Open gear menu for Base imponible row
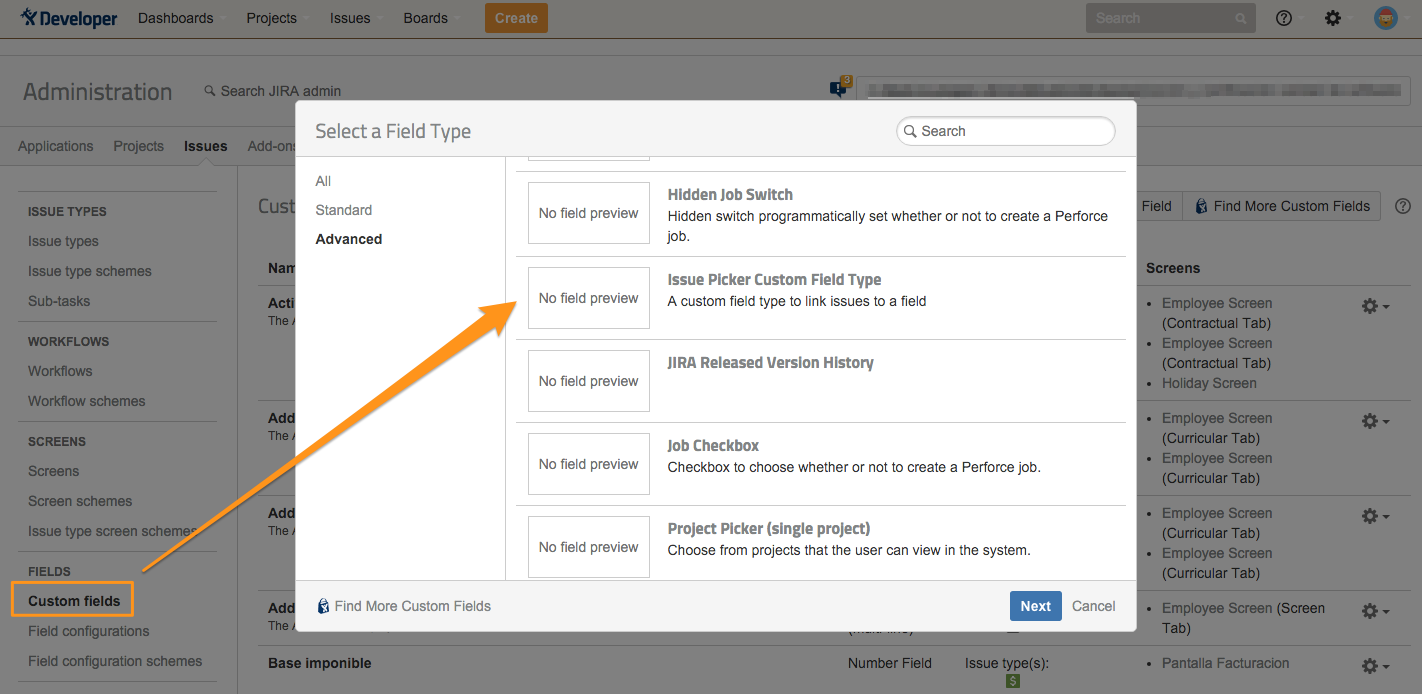 click(x=1376, y=666)
